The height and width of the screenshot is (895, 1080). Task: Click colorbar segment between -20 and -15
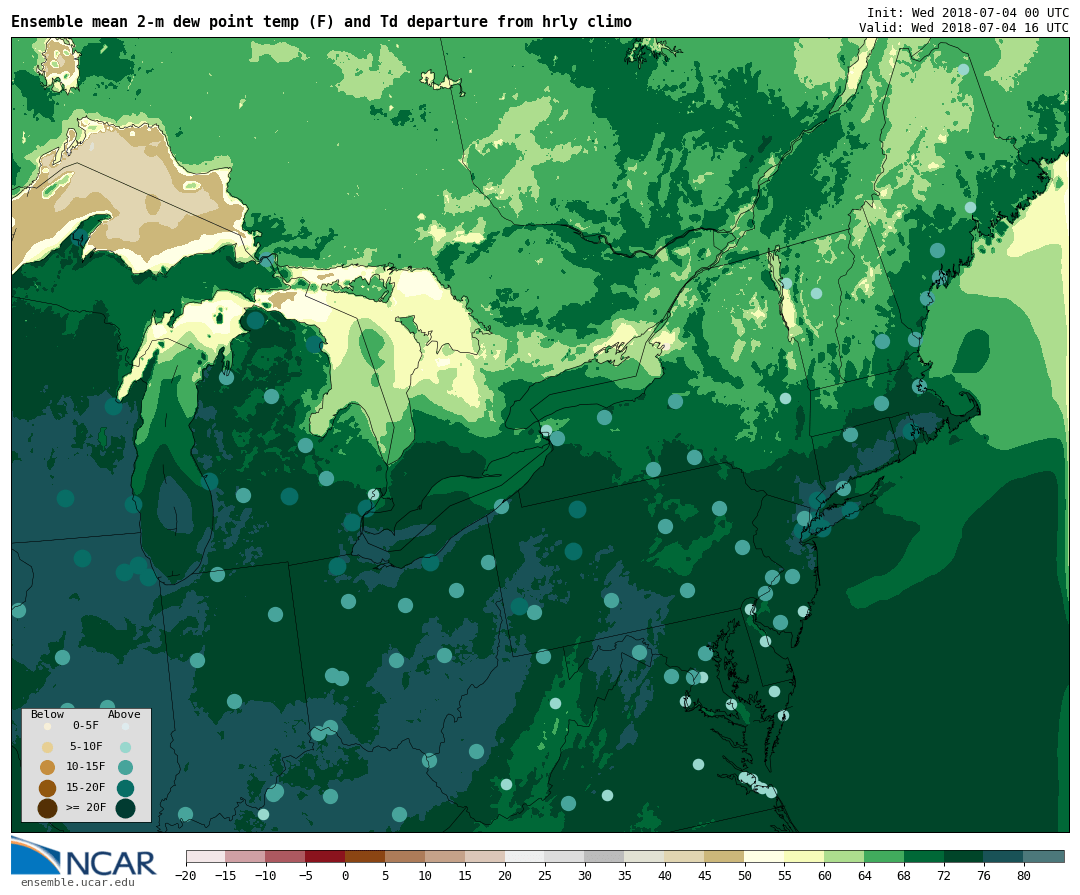pos(206,857)
